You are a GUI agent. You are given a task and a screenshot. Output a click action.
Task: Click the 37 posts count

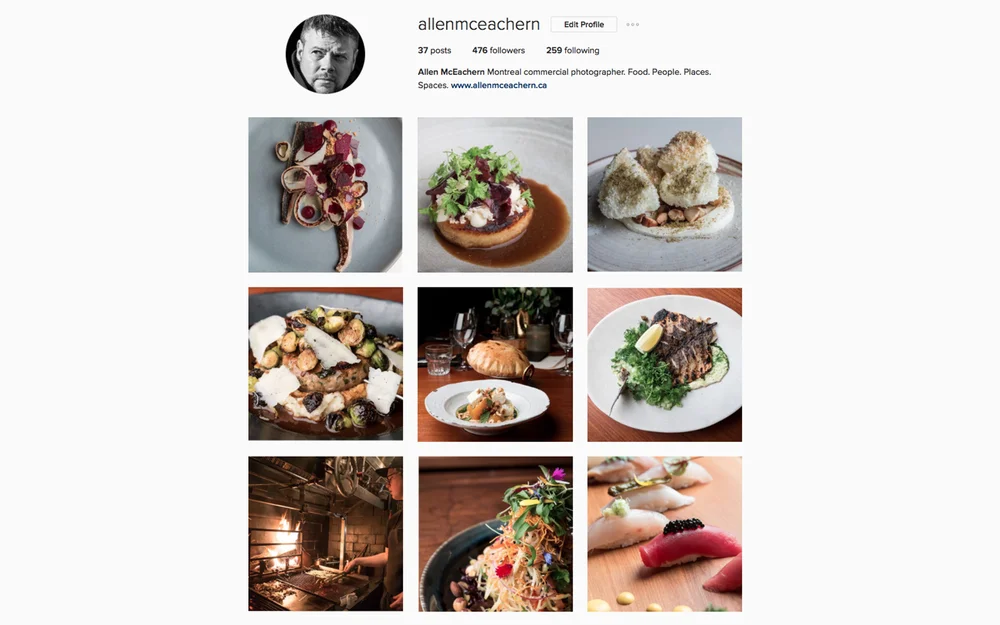point(434,50)
